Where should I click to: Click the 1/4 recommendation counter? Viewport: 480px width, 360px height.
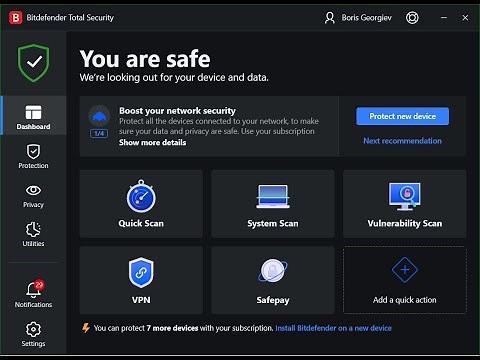pyautogui.click(x=99, y=134)
